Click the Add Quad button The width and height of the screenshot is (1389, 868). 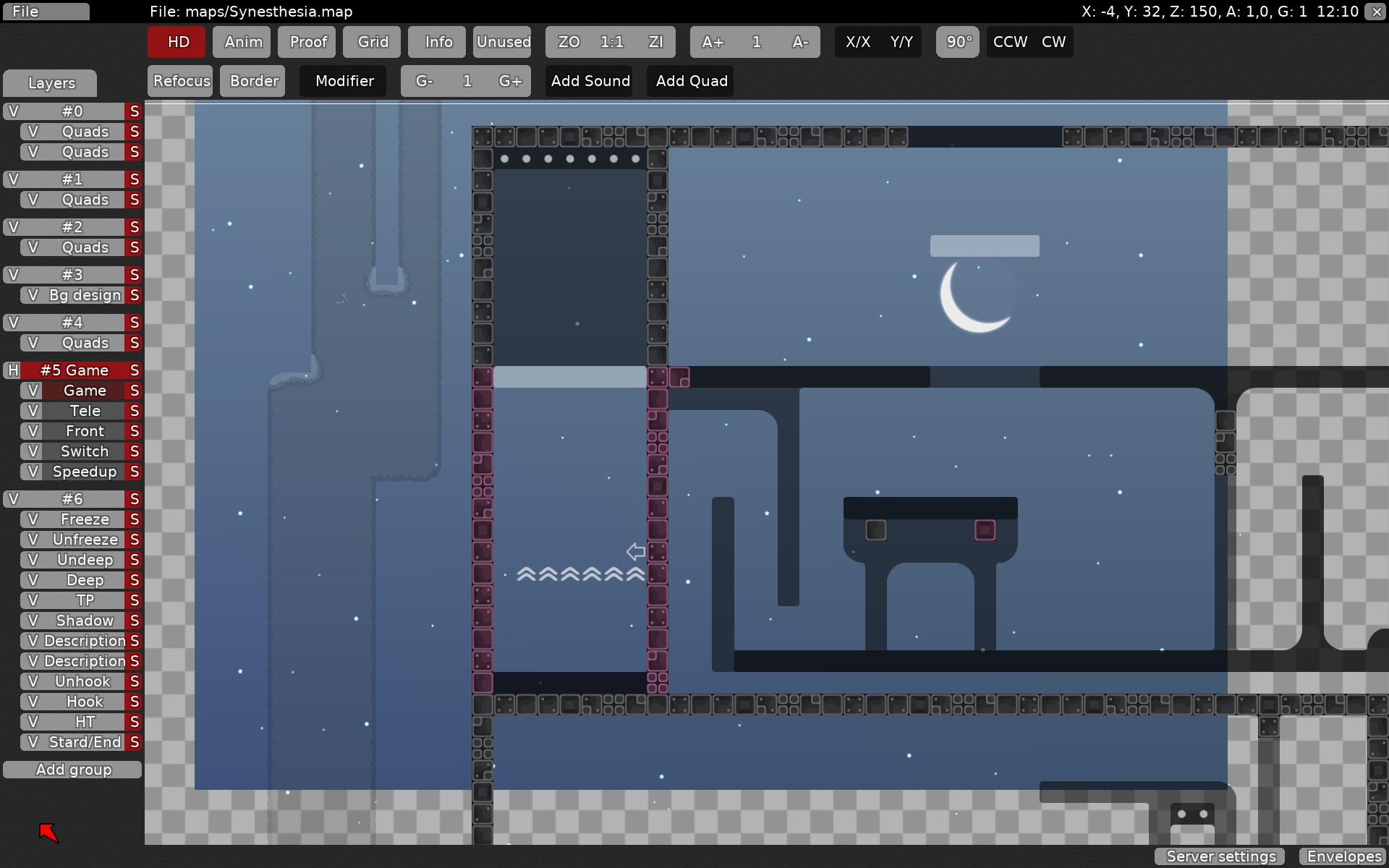(x=691, y=81)
